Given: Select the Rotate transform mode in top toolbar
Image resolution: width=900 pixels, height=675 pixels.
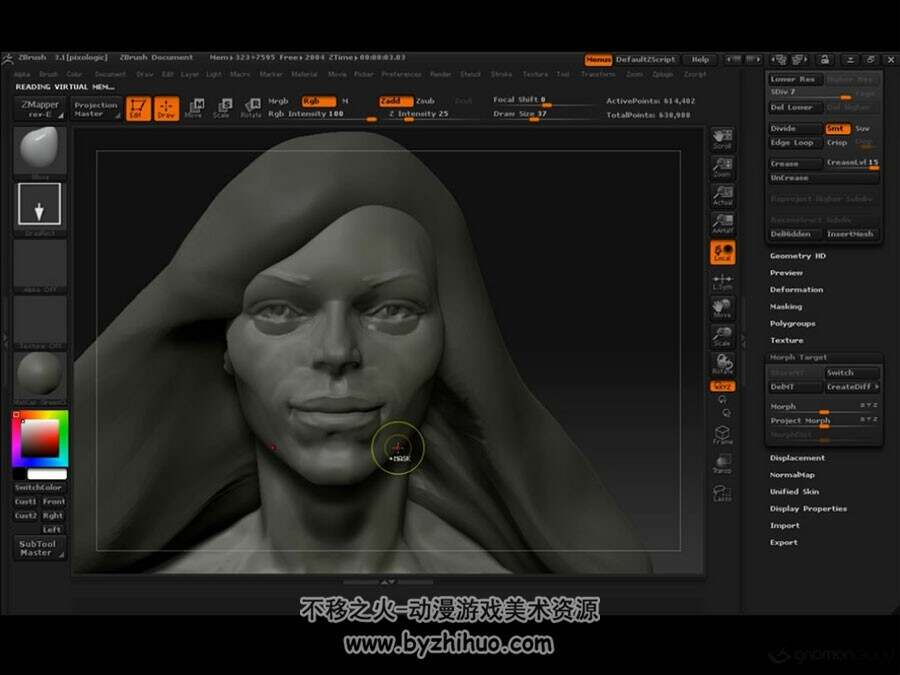Looking at the screenshot, I should [251, 108].
